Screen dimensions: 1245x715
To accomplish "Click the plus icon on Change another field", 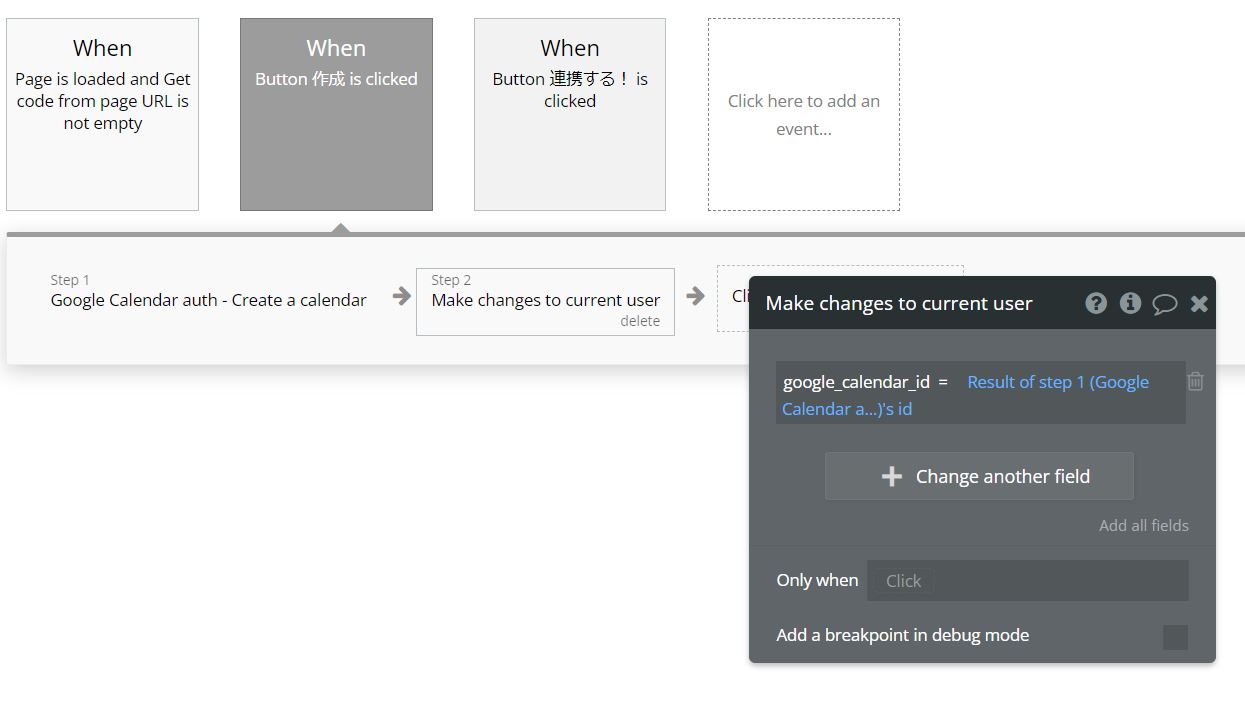I will click(891, 477).
